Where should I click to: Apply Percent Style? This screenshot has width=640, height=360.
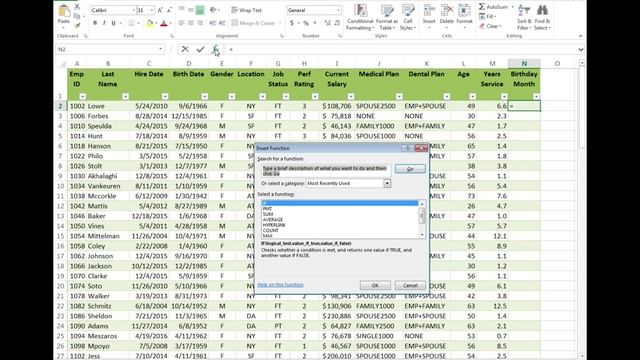[306, 23]
